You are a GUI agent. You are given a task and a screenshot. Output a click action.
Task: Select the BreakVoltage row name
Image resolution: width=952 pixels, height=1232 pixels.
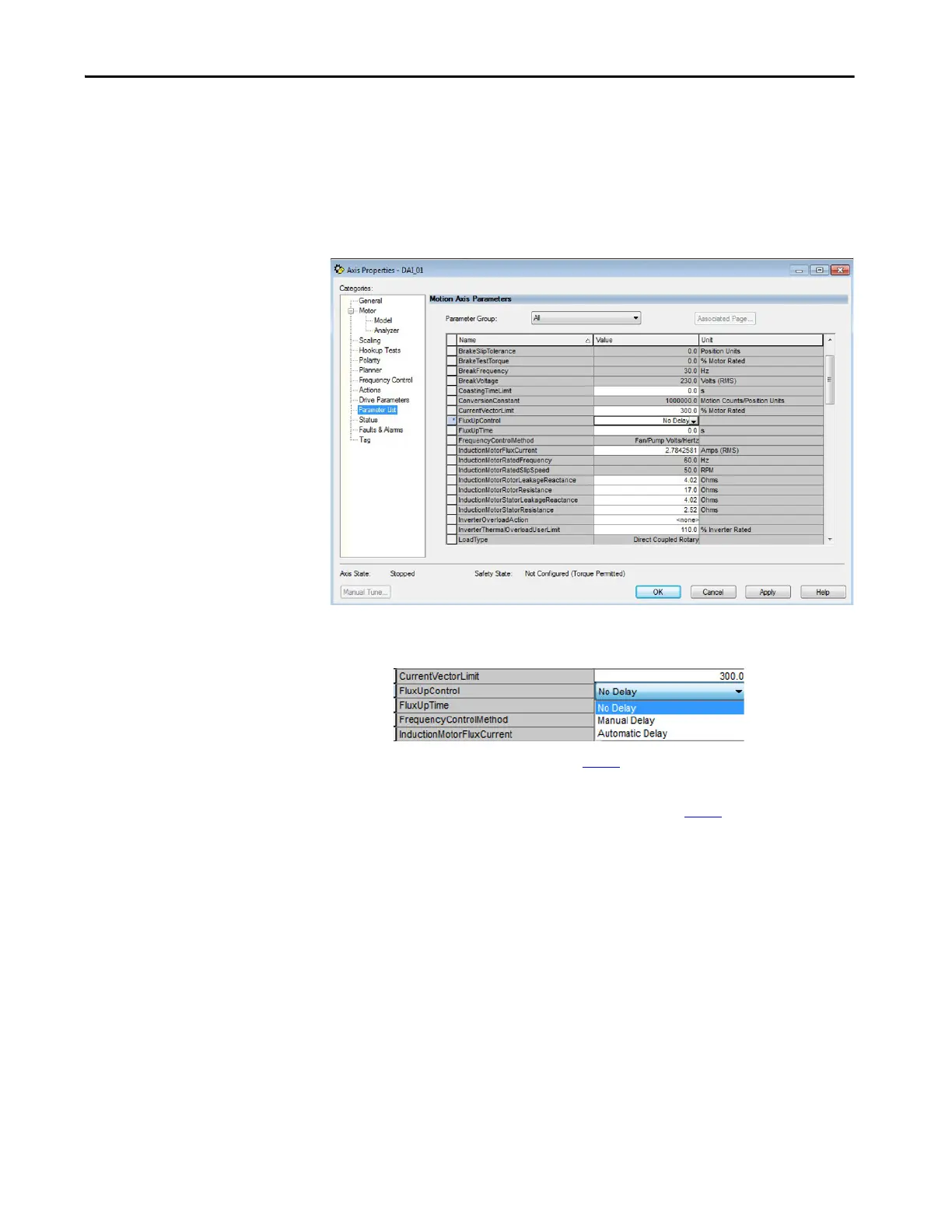click(478, 381)
